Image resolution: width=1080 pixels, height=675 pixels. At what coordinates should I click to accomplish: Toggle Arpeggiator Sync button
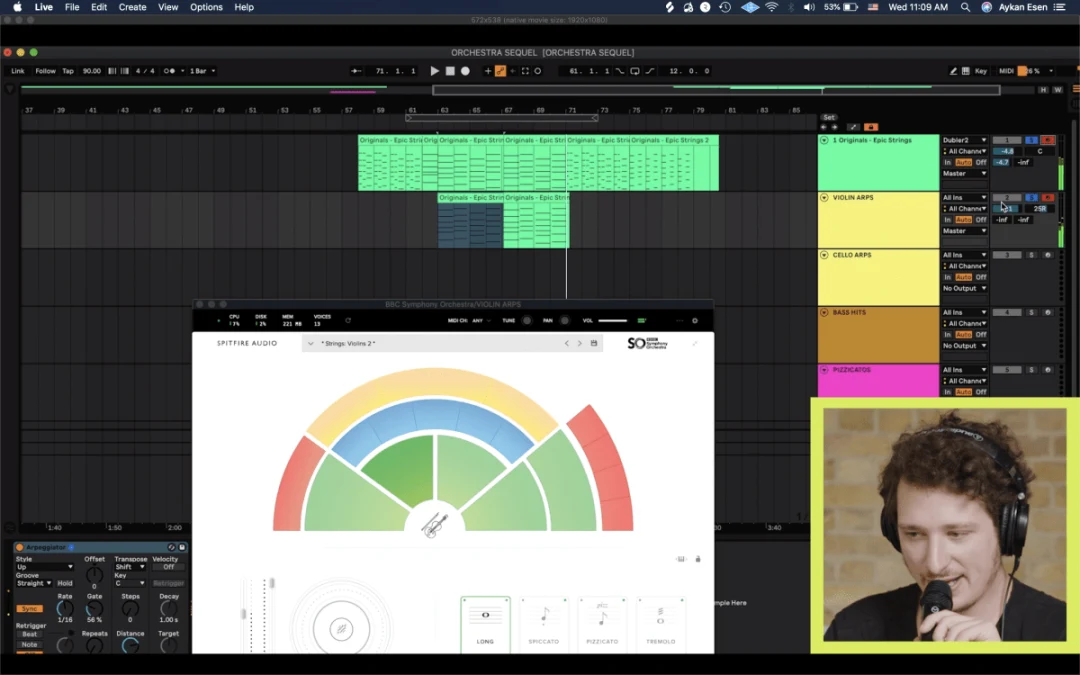point(30,609)
